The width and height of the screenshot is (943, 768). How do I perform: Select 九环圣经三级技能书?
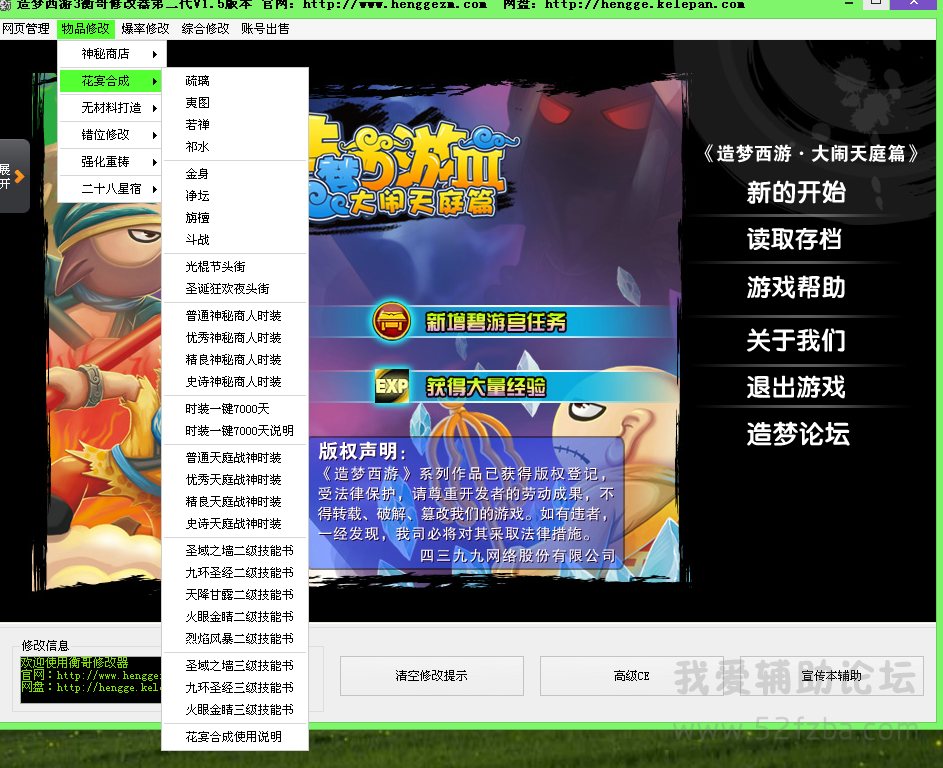coord(235,688)
